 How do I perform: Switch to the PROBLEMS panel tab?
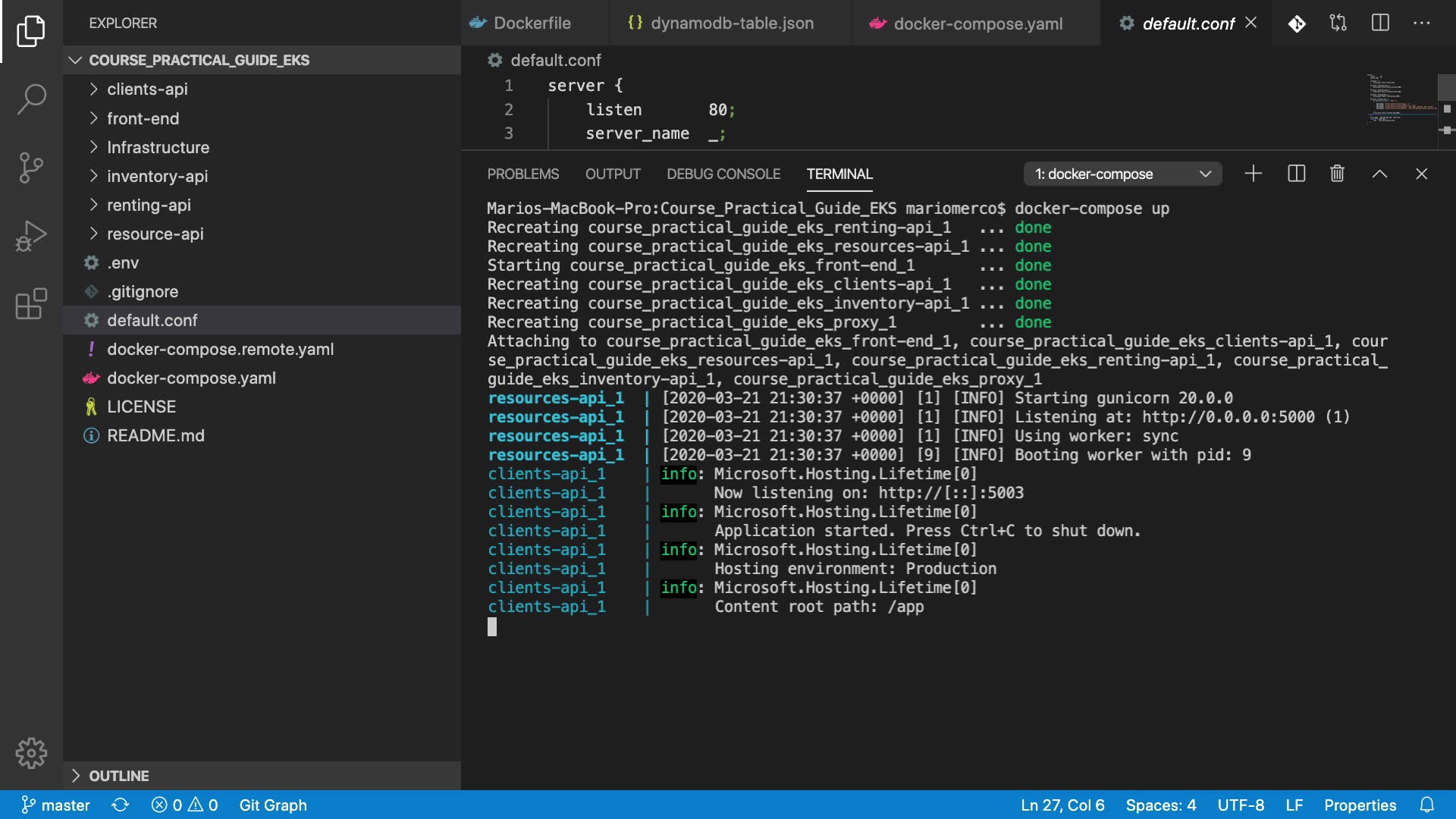522,174
